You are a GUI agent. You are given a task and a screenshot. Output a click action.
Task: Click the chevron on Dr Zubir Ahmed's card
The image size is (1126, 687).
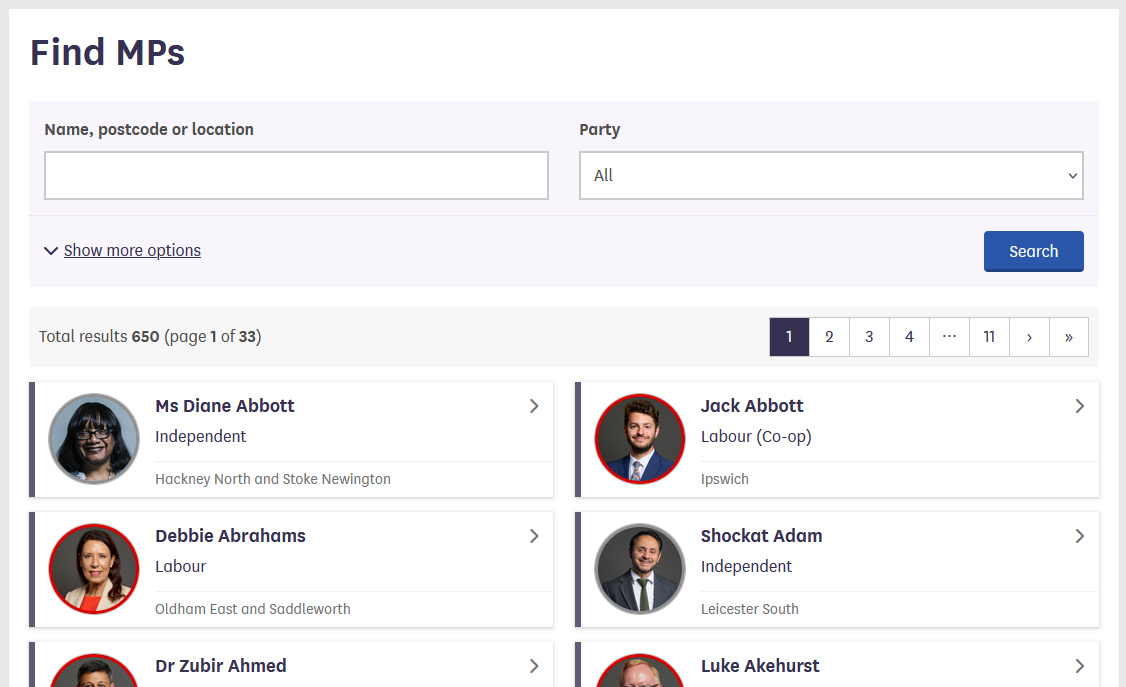[534, 666]
